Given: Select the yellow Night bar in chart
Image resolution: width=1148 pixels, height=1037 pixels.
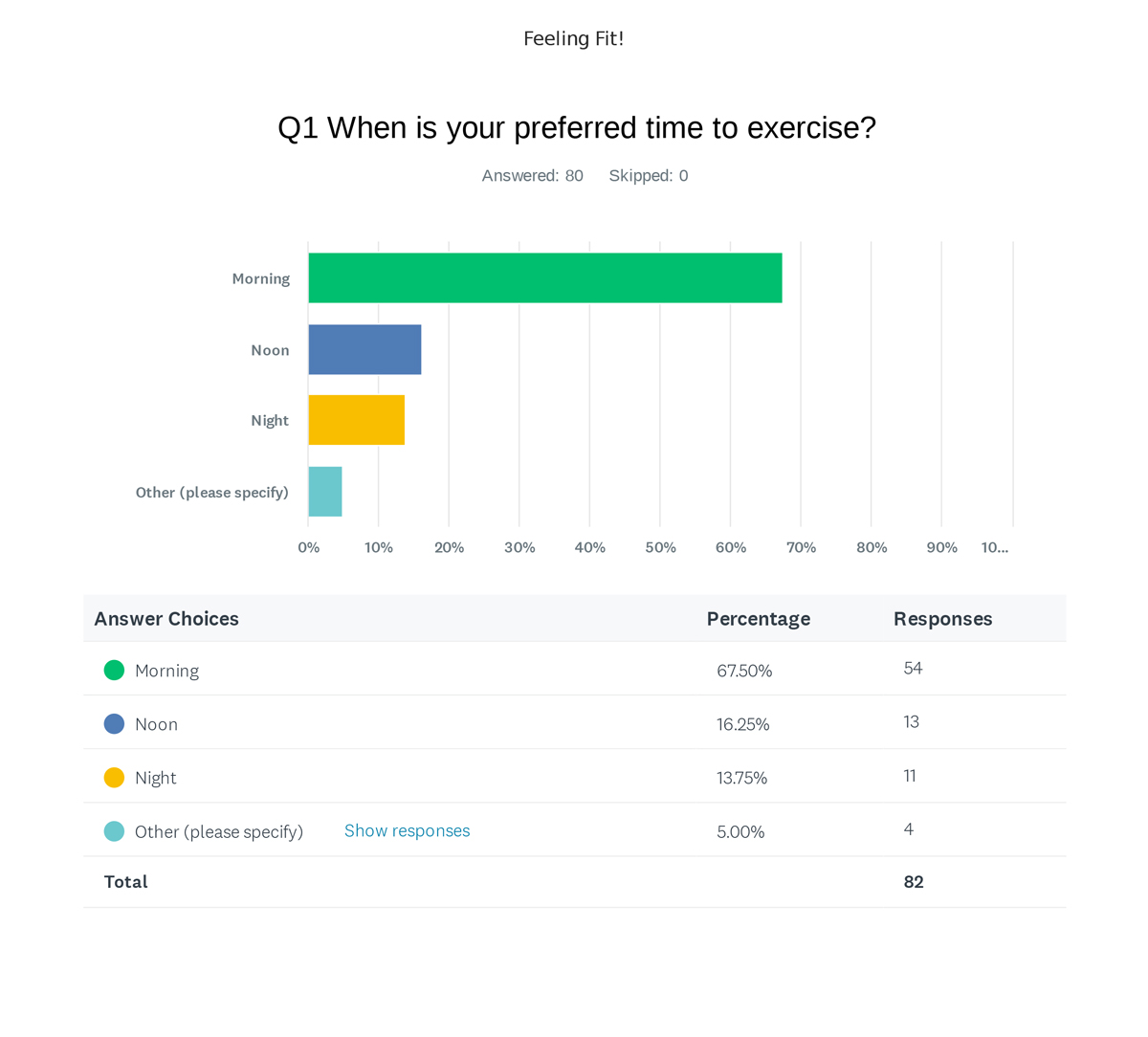Looking at the screenshot, I should coord(357,420).
